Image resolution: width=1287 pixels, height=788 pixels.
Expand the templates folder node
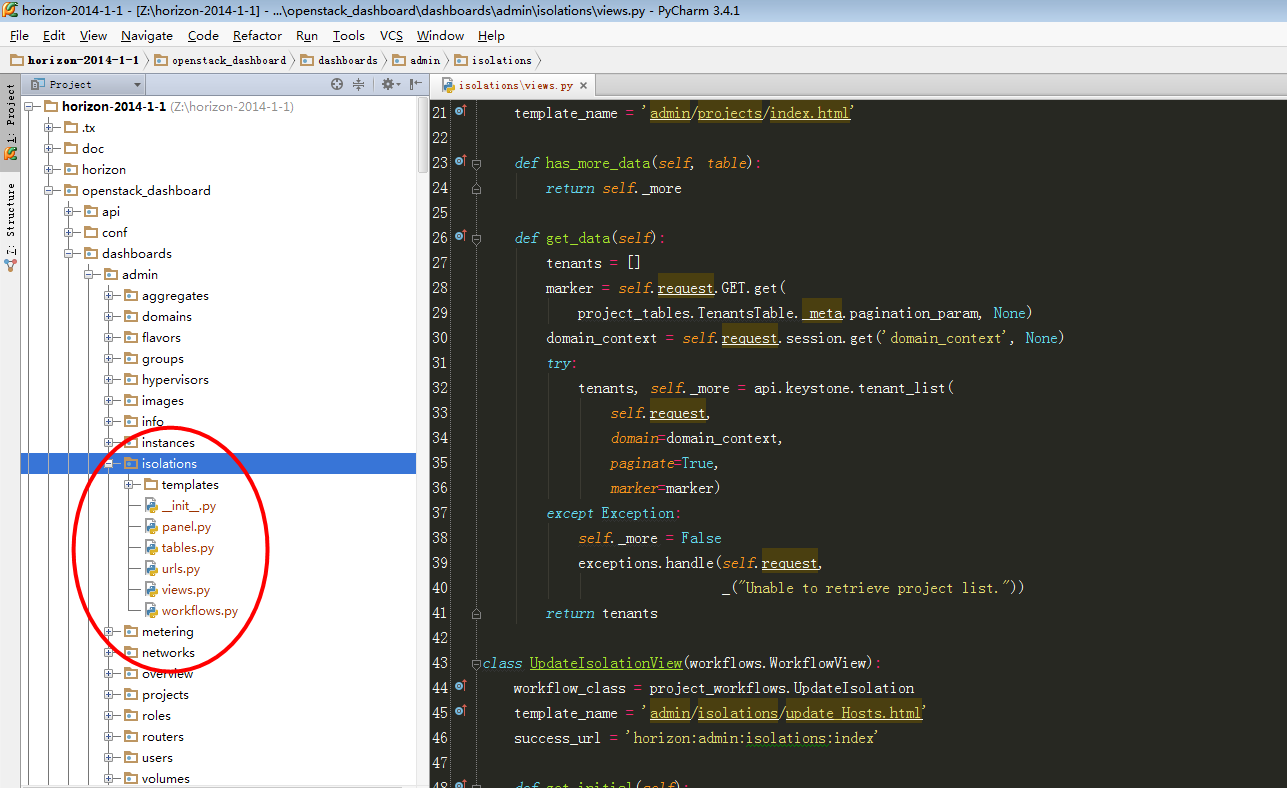click(130, 484)
